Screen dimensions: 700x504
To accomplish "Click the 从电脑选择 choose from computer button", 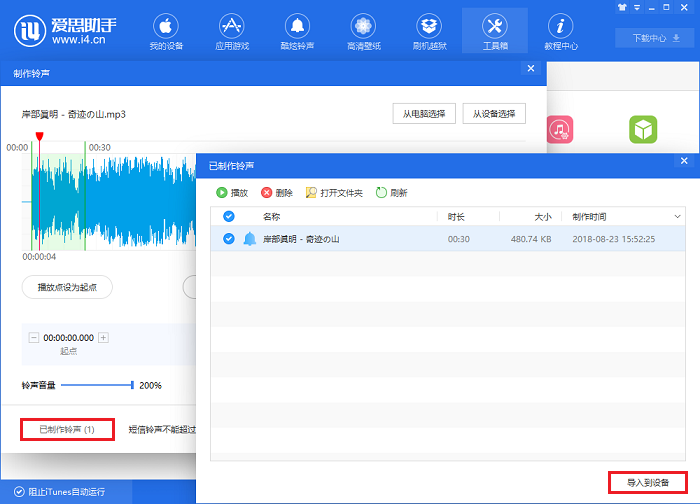I will click(424, 114).
